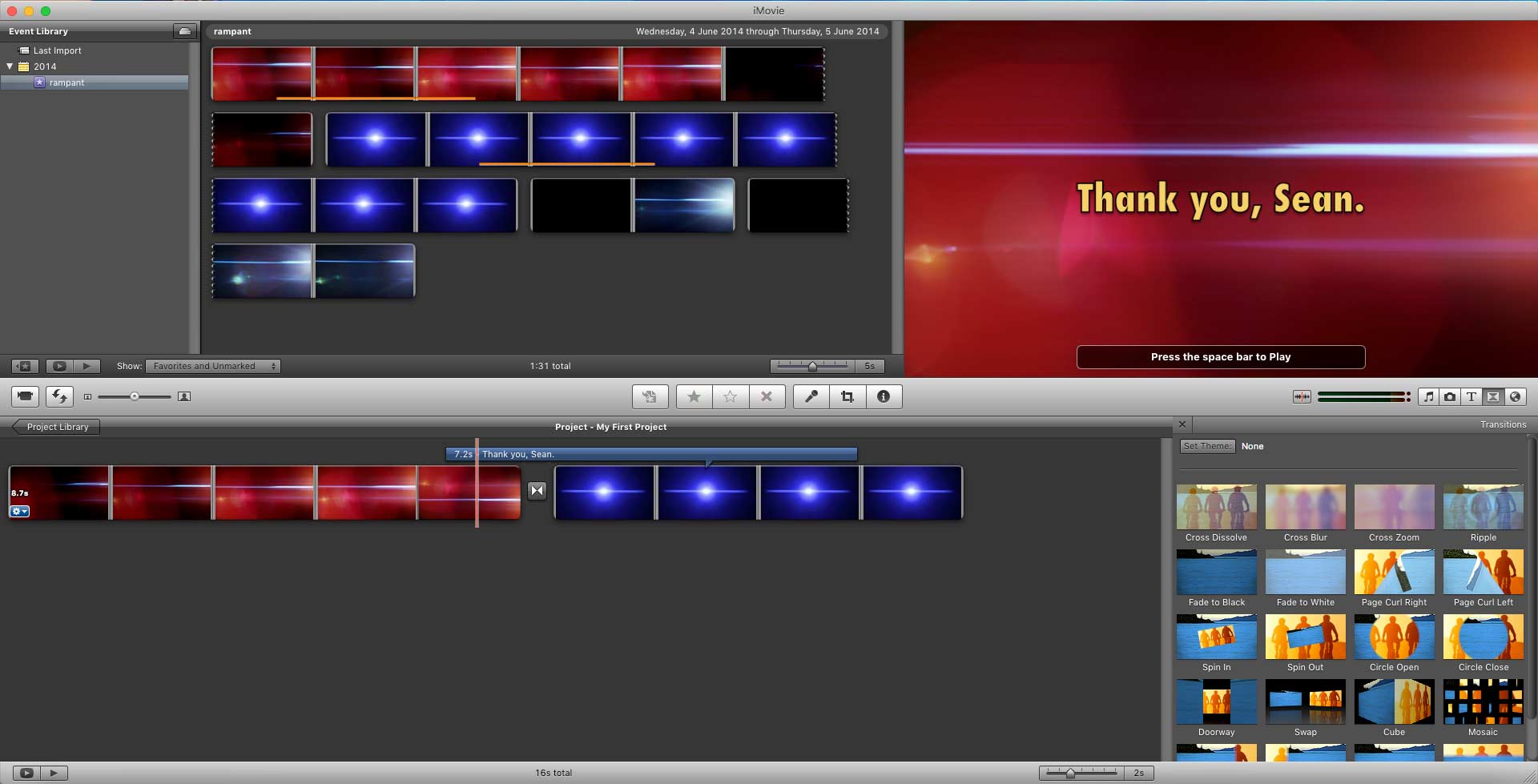Go back to Project Library
The width and height of the screenshot is (1538, 784).
[x=56, y=427]
